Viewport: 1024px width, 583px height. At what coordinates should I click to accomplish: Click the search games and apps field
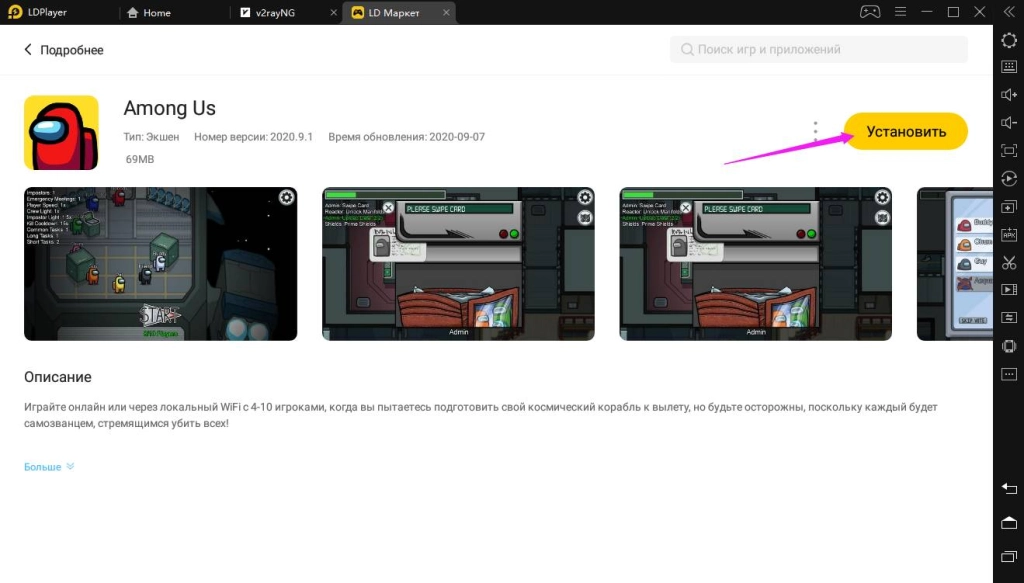[x=818, y=50]
